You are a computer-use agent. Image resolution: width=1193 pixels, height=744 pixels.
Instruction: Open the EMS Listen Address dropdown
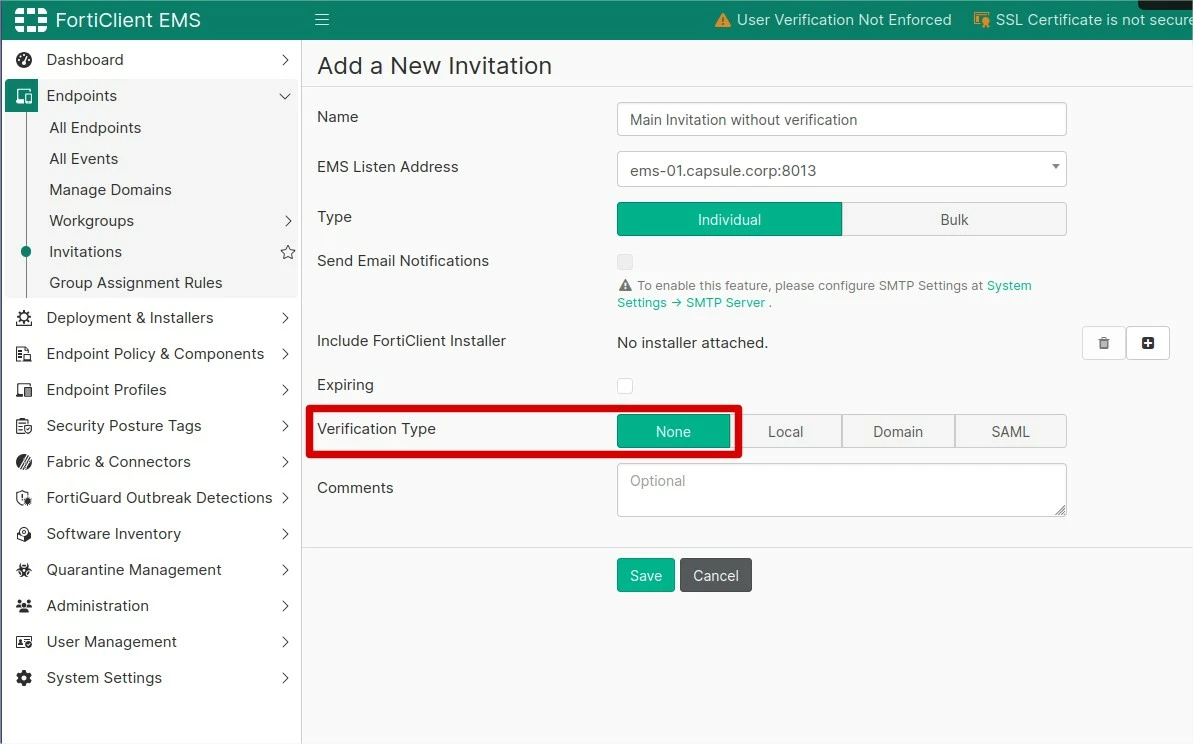[x=841, y=170]
